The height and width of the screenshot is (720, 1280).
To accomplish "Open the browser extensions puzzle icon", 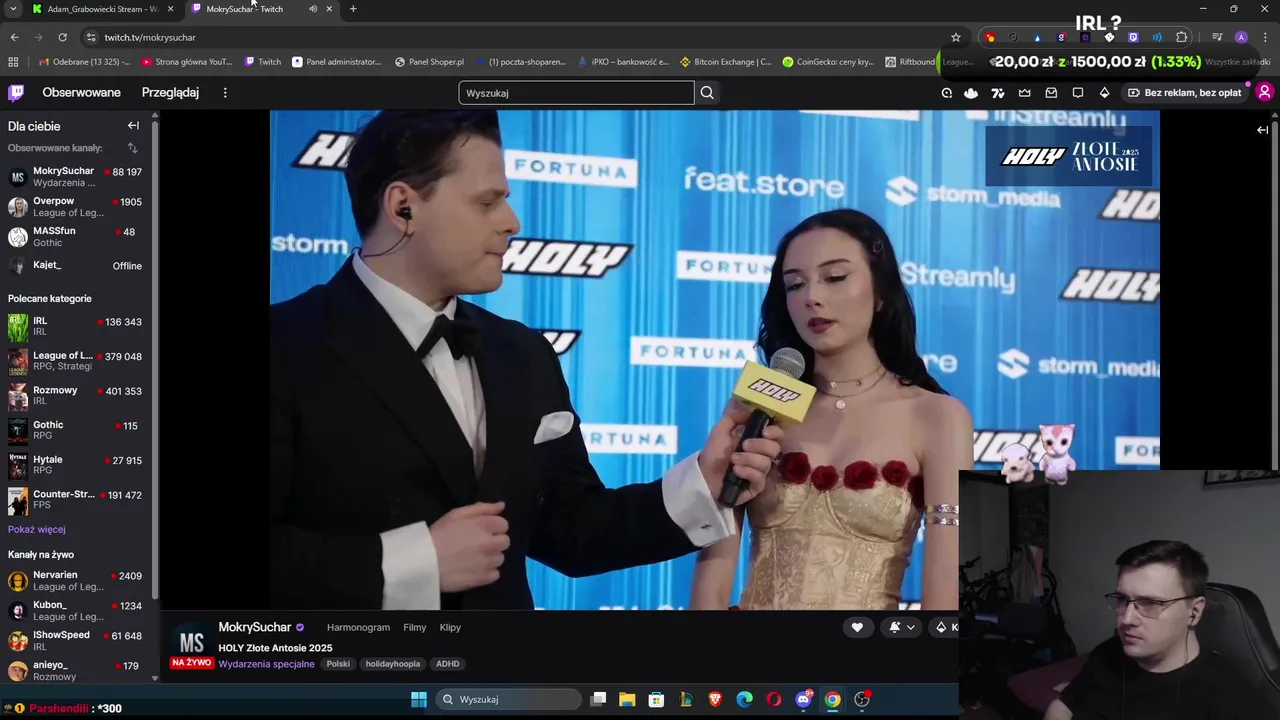I will pos(1181,37).
